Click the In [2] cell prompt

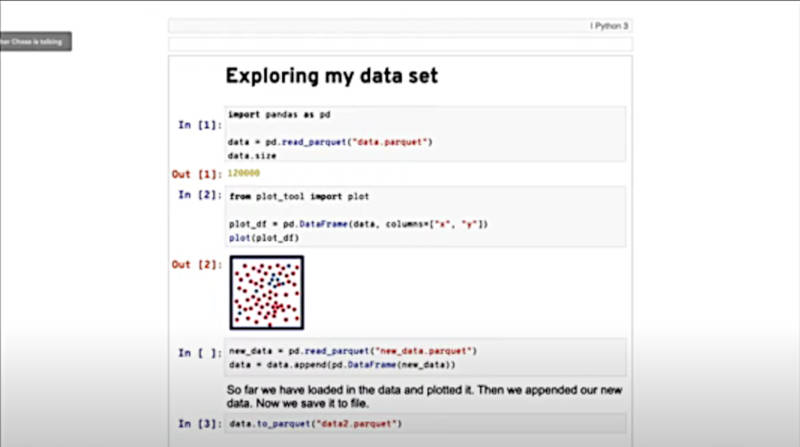click(200, 195)
